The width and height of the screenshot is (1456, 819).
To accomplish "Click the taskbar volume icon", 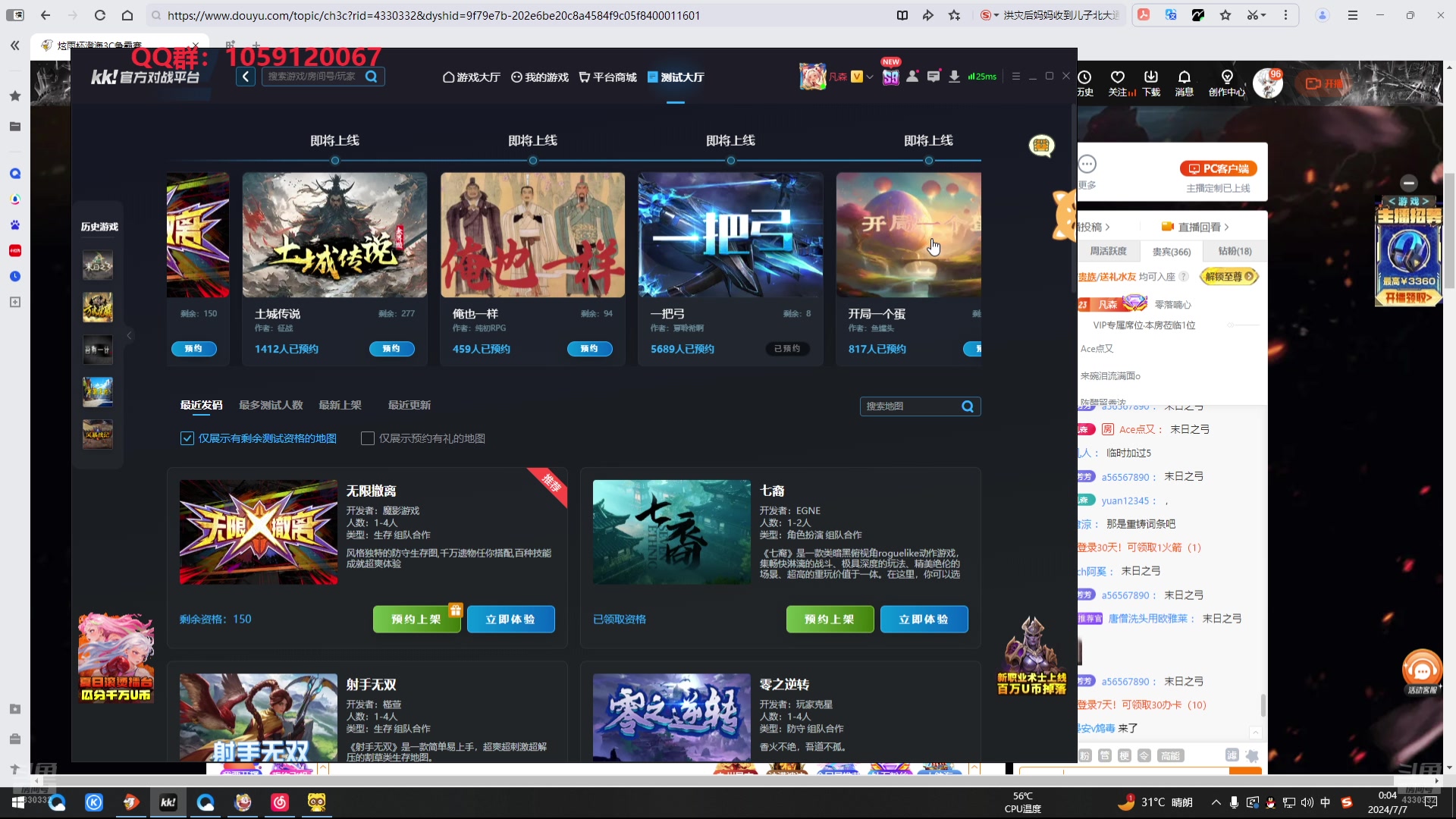I will point(1307,802).
